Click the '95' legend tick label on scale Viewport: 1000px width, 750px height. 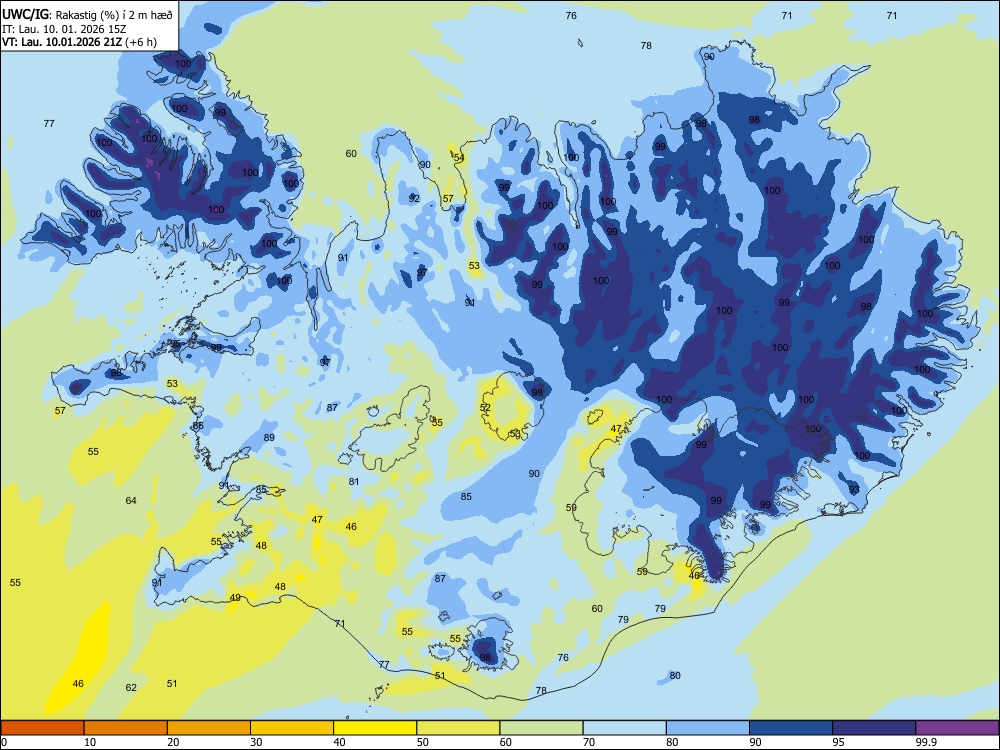click(x=838, y=742)
